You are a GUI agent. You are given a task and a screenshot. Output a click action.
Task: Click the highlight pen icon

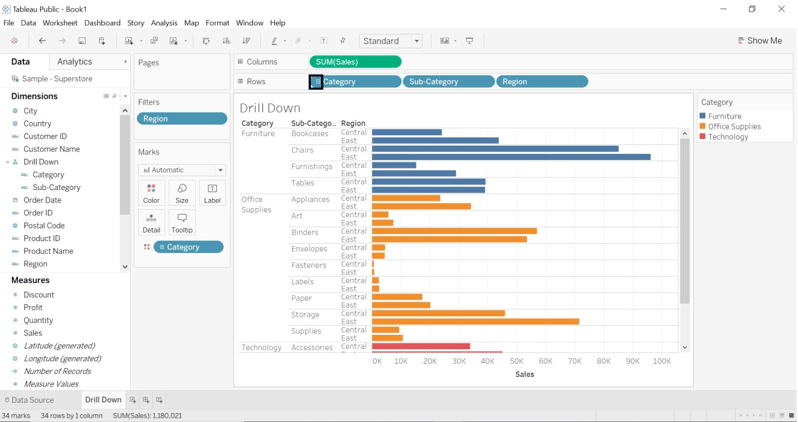pyautogui.click(x=274, y=41)
